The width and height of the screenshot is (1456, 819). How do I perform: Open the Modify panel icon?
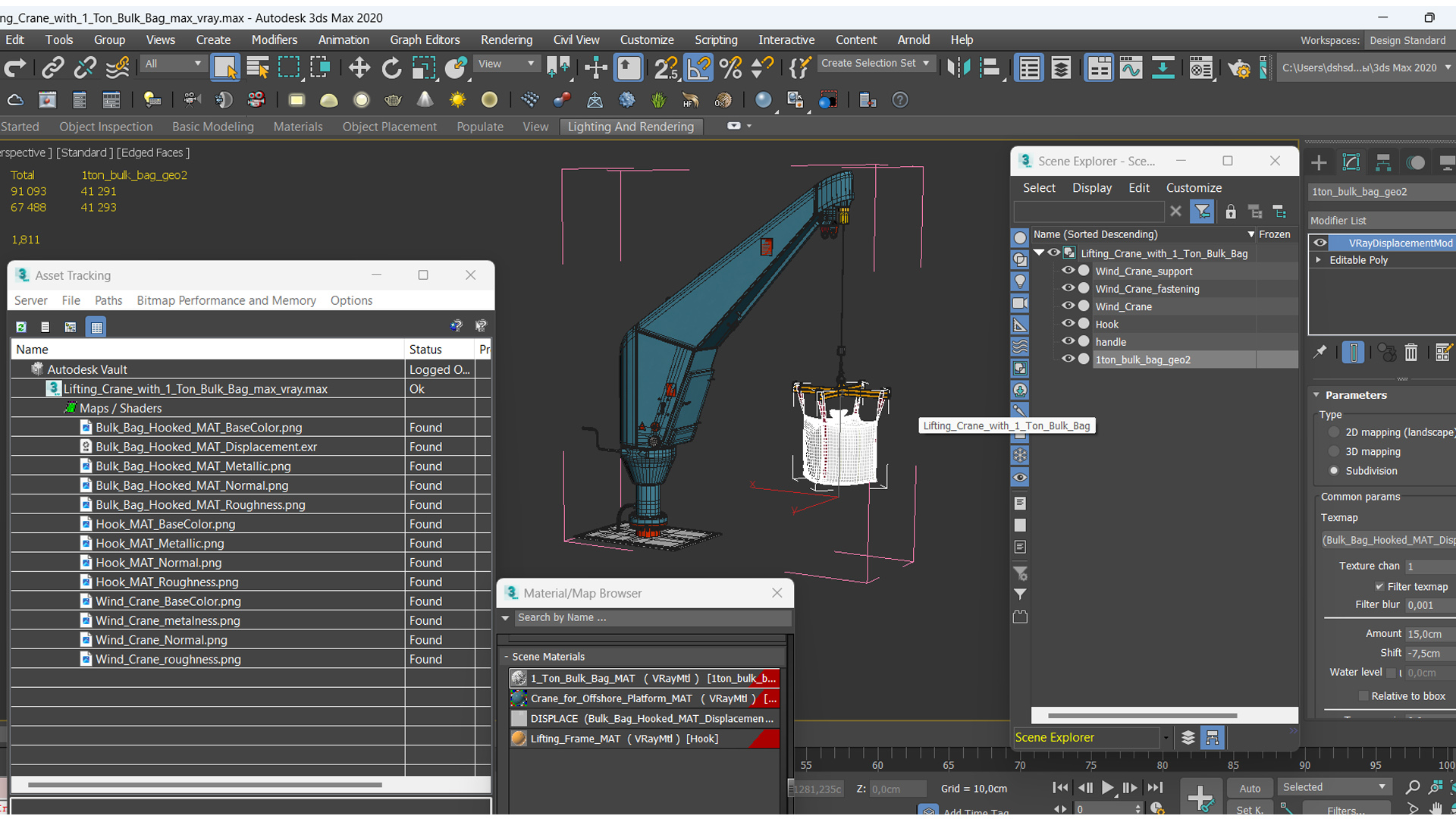point(1351,162)
